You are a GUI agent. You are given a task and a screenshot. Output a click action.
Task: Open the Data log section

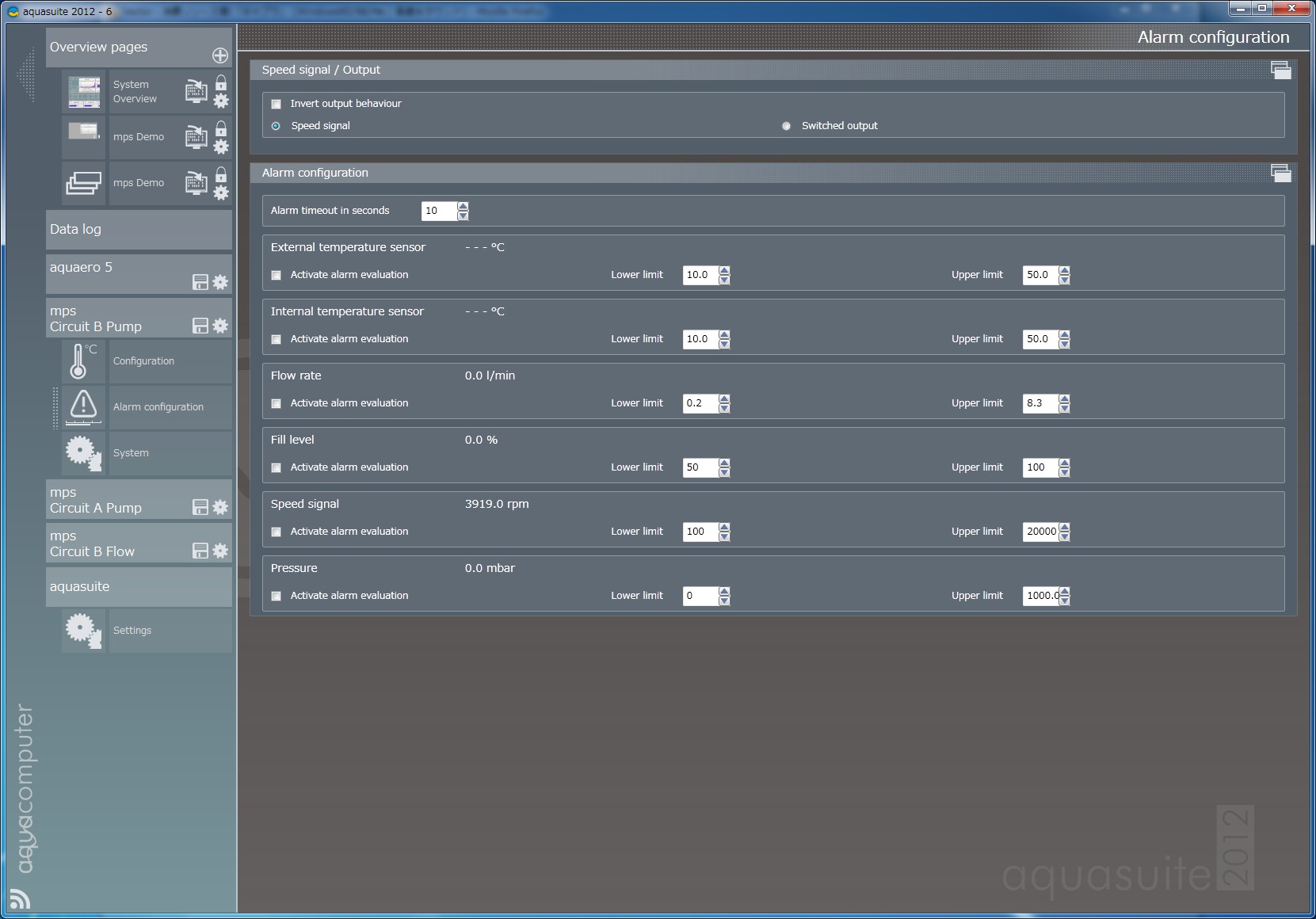coord(139,230)
